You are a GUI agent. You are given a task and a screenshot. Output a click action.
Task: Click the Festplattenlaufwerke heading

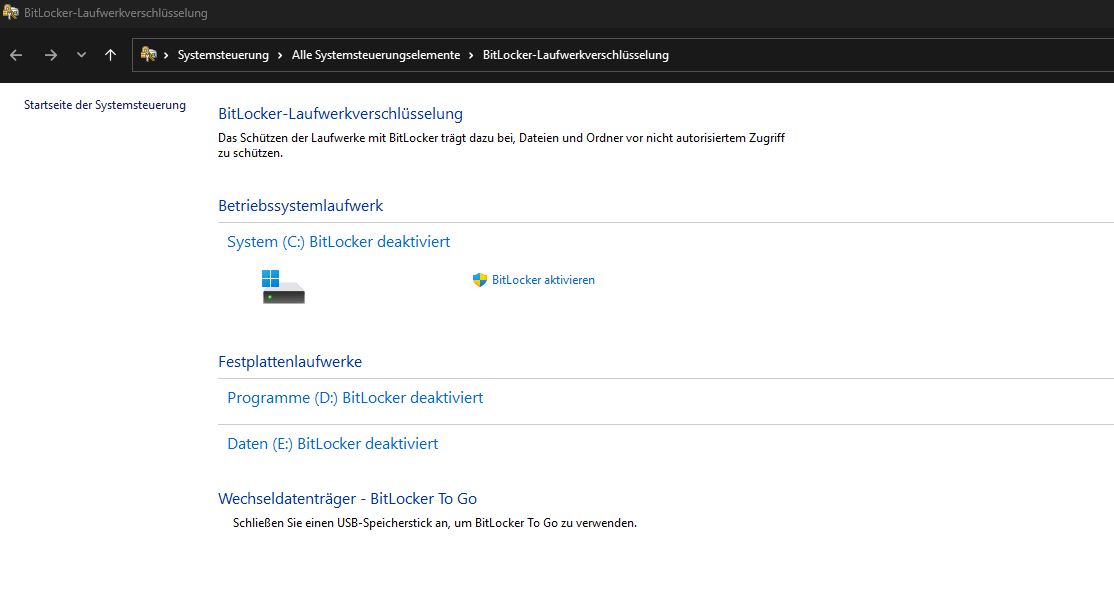click(x=290, y=362)
